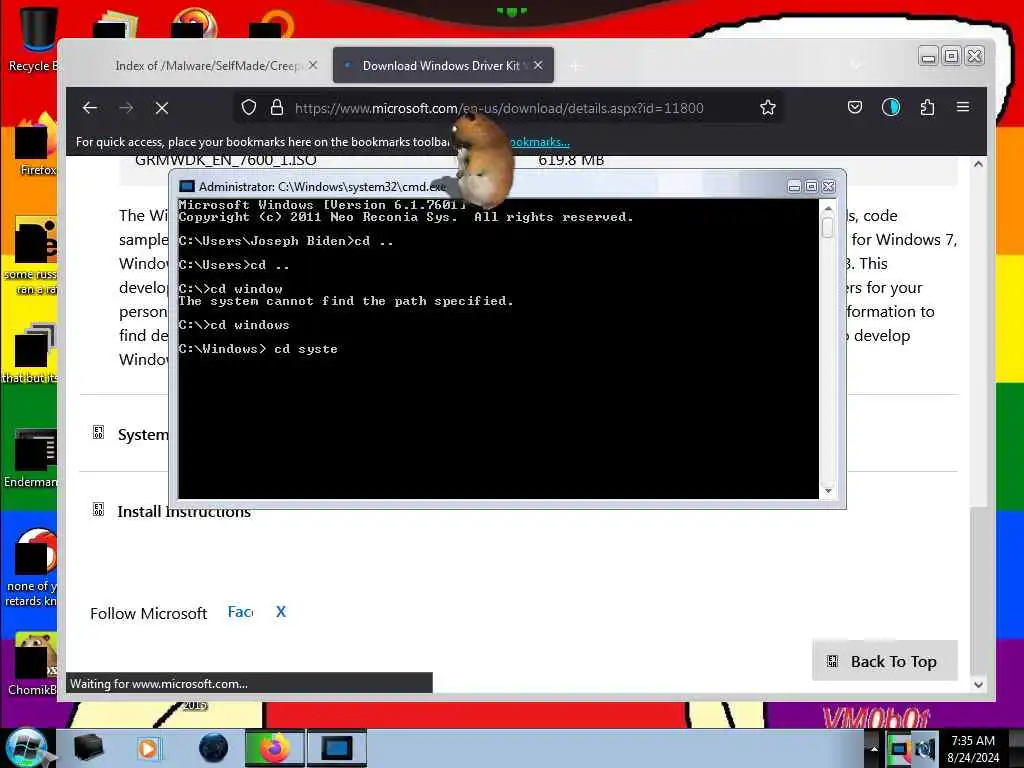Screen dimensions: 1024x768
Task: Stop loading the Microsoft page
Action: (x=162, y=108)
